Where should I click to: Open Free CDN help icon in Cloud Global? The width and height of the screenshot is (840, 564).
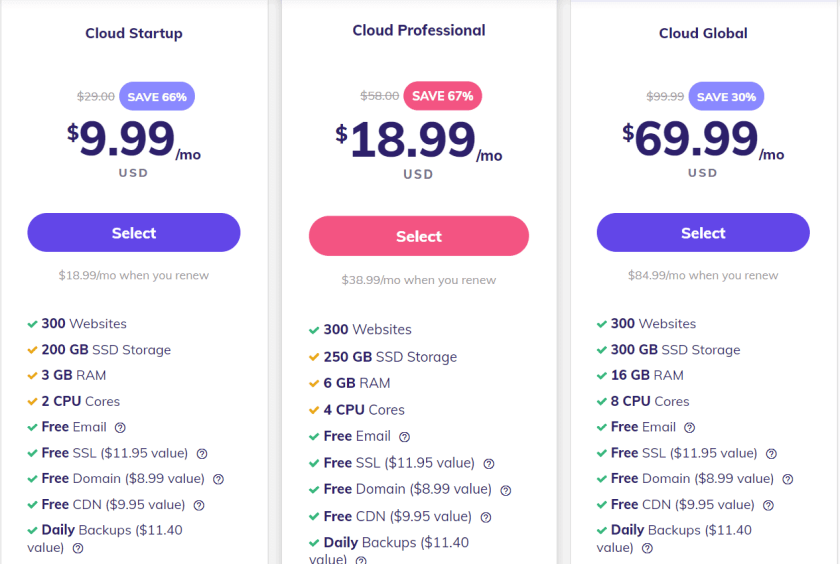768,505
